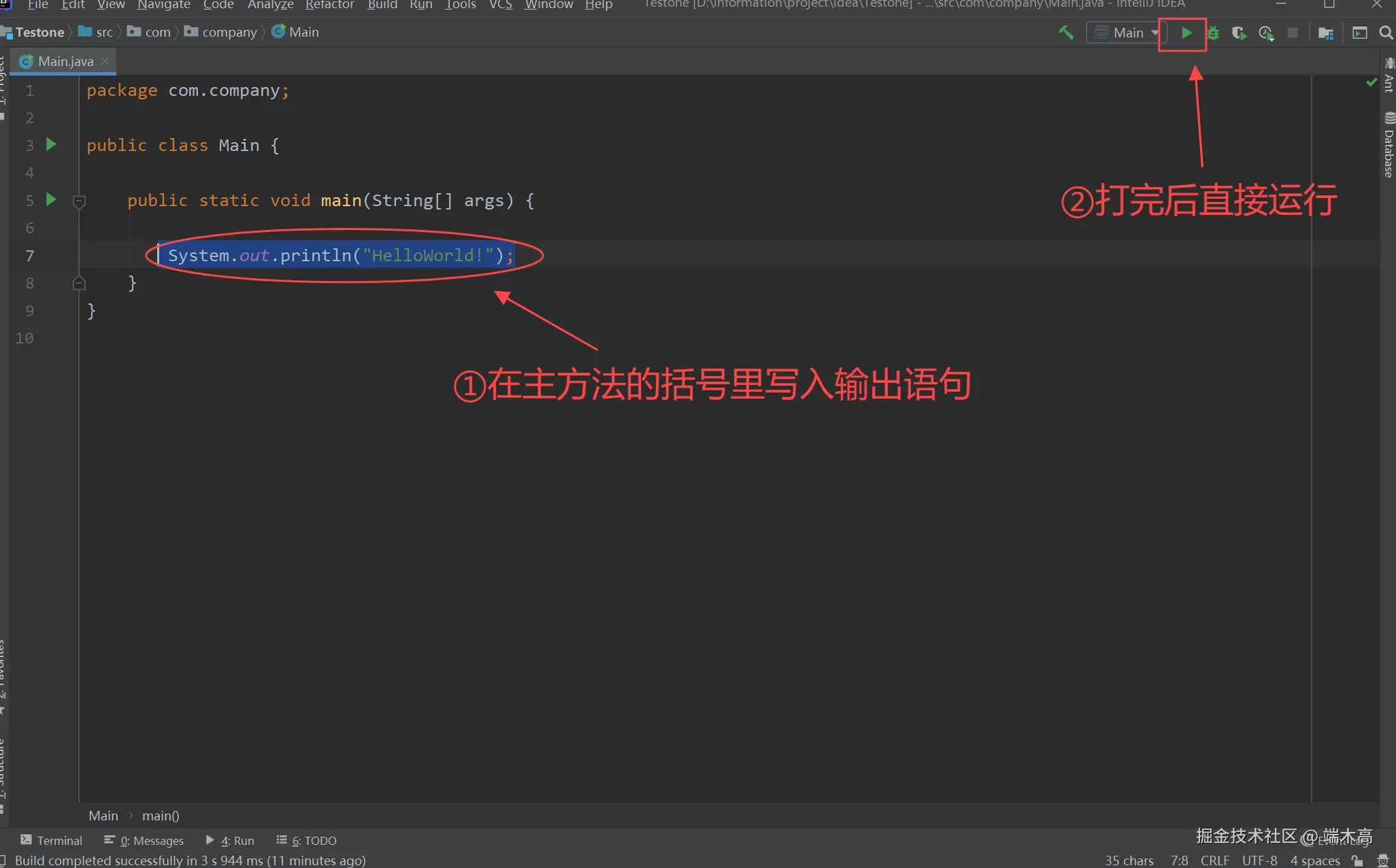Select the Build Project hammer icon

pyautogui.click(x=1067, y=32)
